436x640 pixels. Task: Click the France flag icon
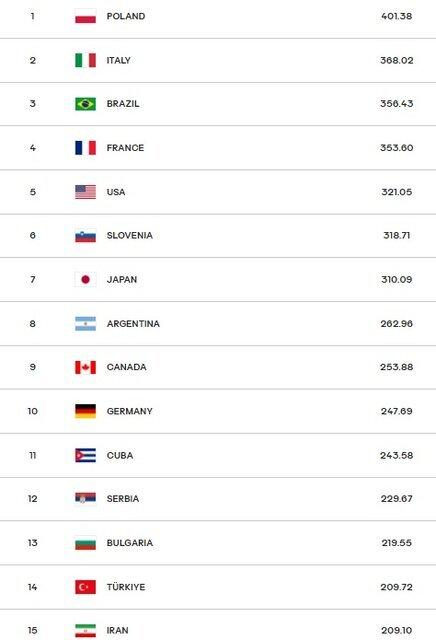[x=85, y=148]
